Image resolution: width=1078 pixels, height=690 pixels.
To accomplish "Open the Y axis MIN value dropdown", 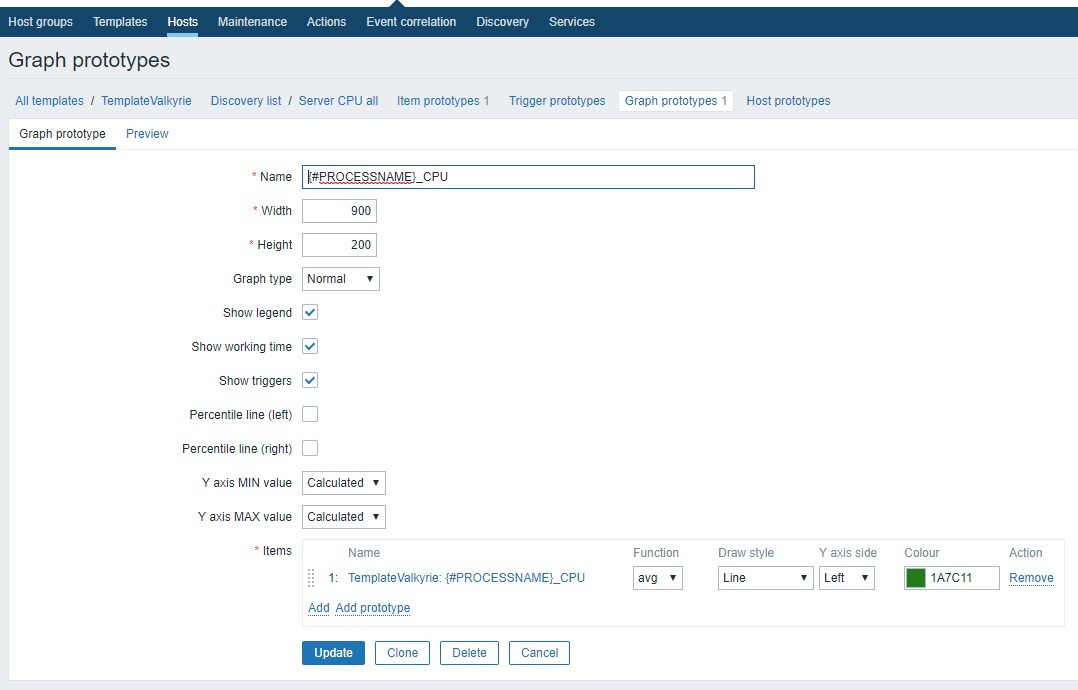I will point(343,482).
